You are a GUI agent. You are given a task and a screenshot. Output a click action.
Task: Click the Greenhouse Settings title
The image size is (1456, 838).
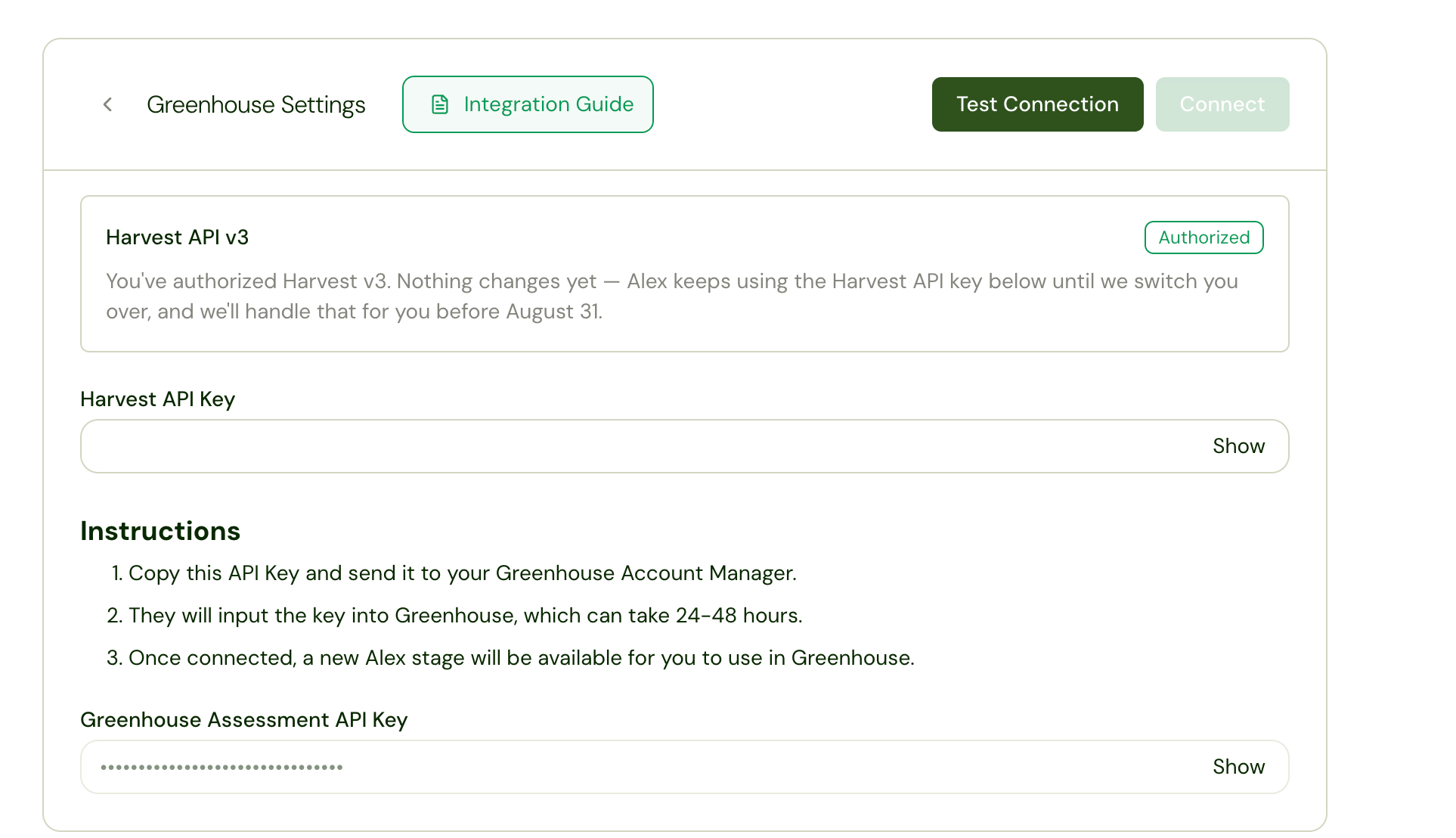[x=256, y=104]
